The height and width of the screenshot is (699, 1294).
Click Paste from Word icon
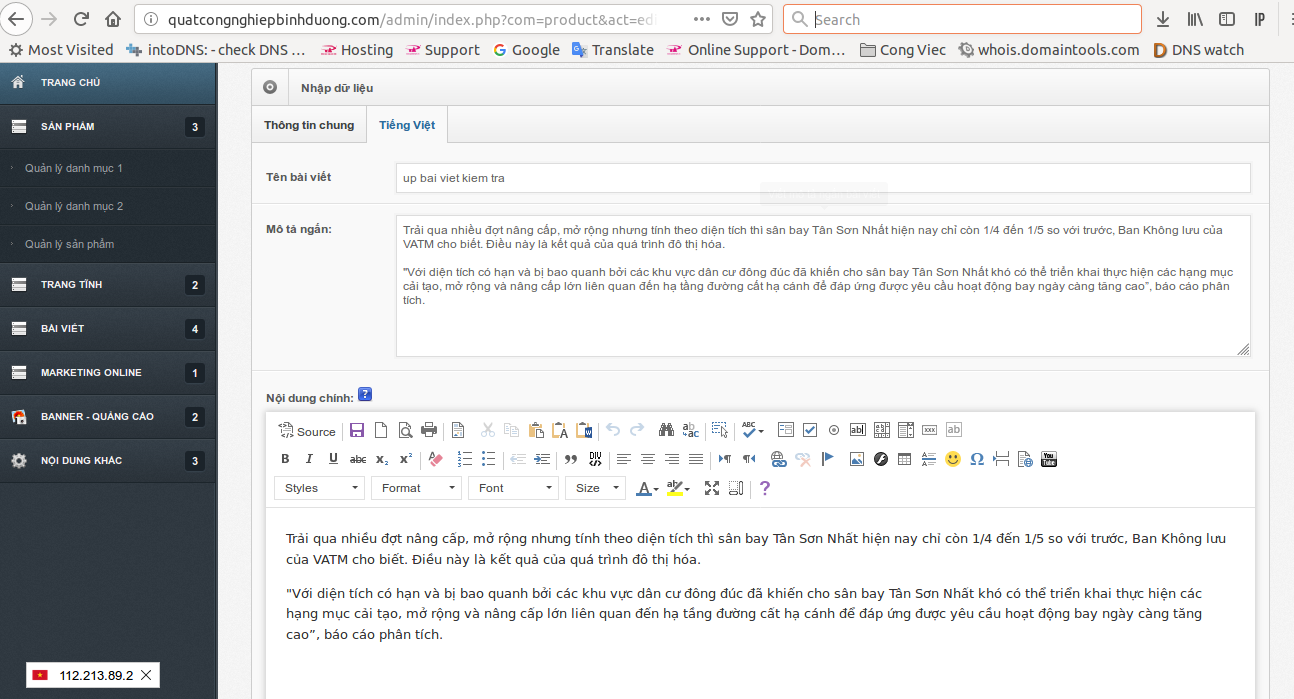584,430
